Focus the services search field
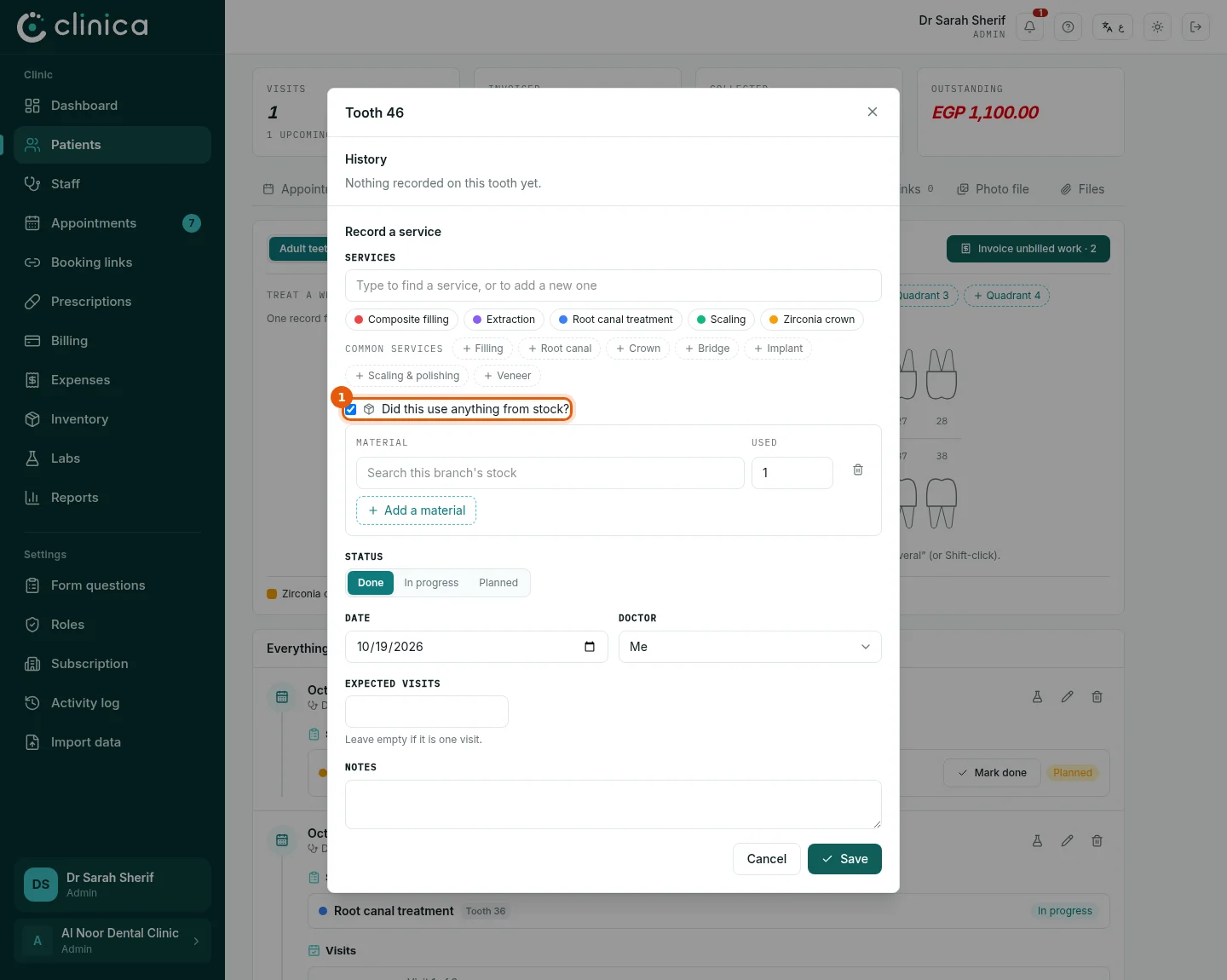This screenshot has height=980, width=1227. [x=613, y=285]
